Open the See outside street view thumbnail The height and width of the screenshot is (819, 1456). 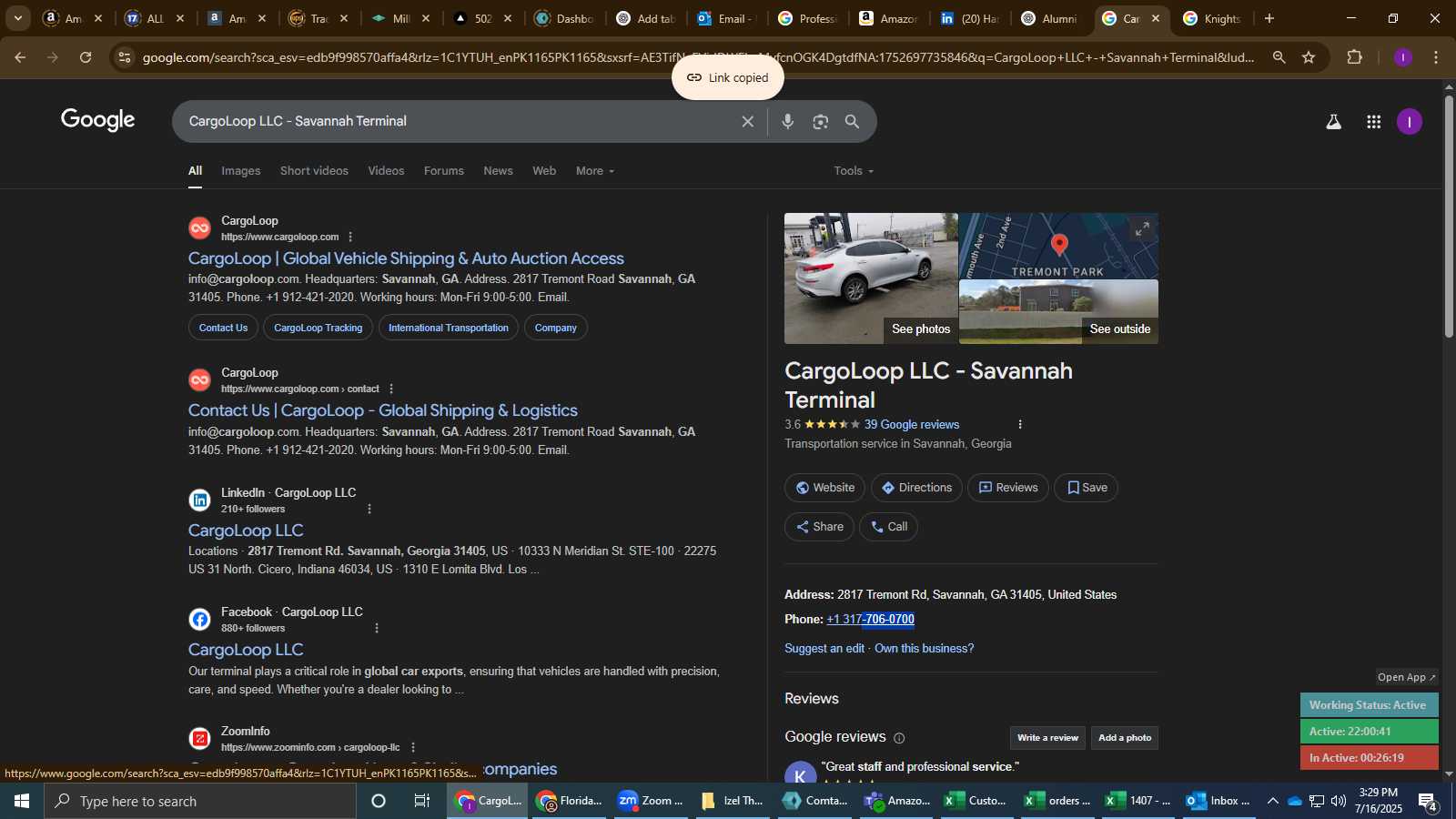tap(1058, 312)
